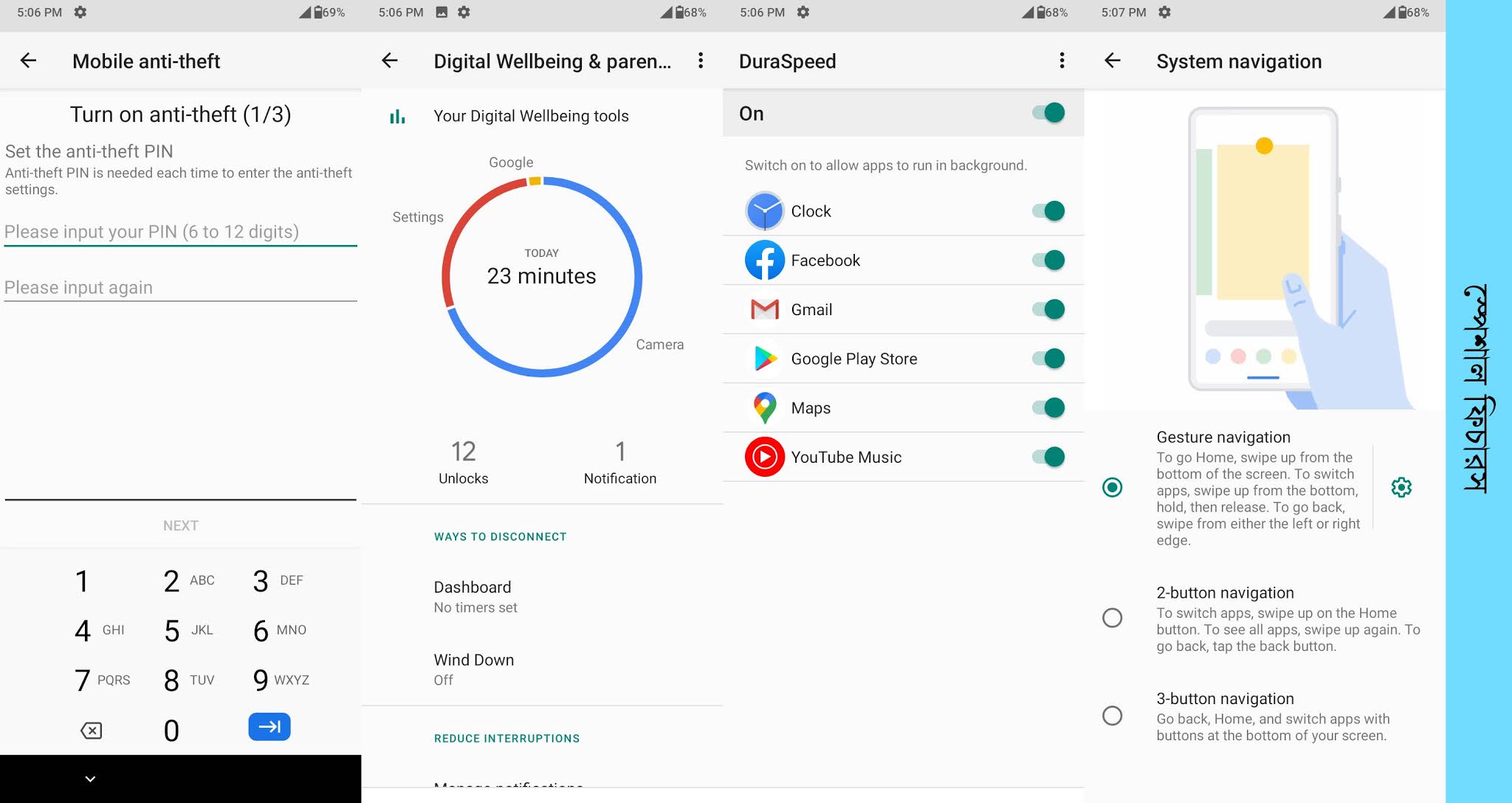Viewport: 1512px width, 803px height.
Task: Collapse keyboard with bottom chevron
Action: pos(90,779)
